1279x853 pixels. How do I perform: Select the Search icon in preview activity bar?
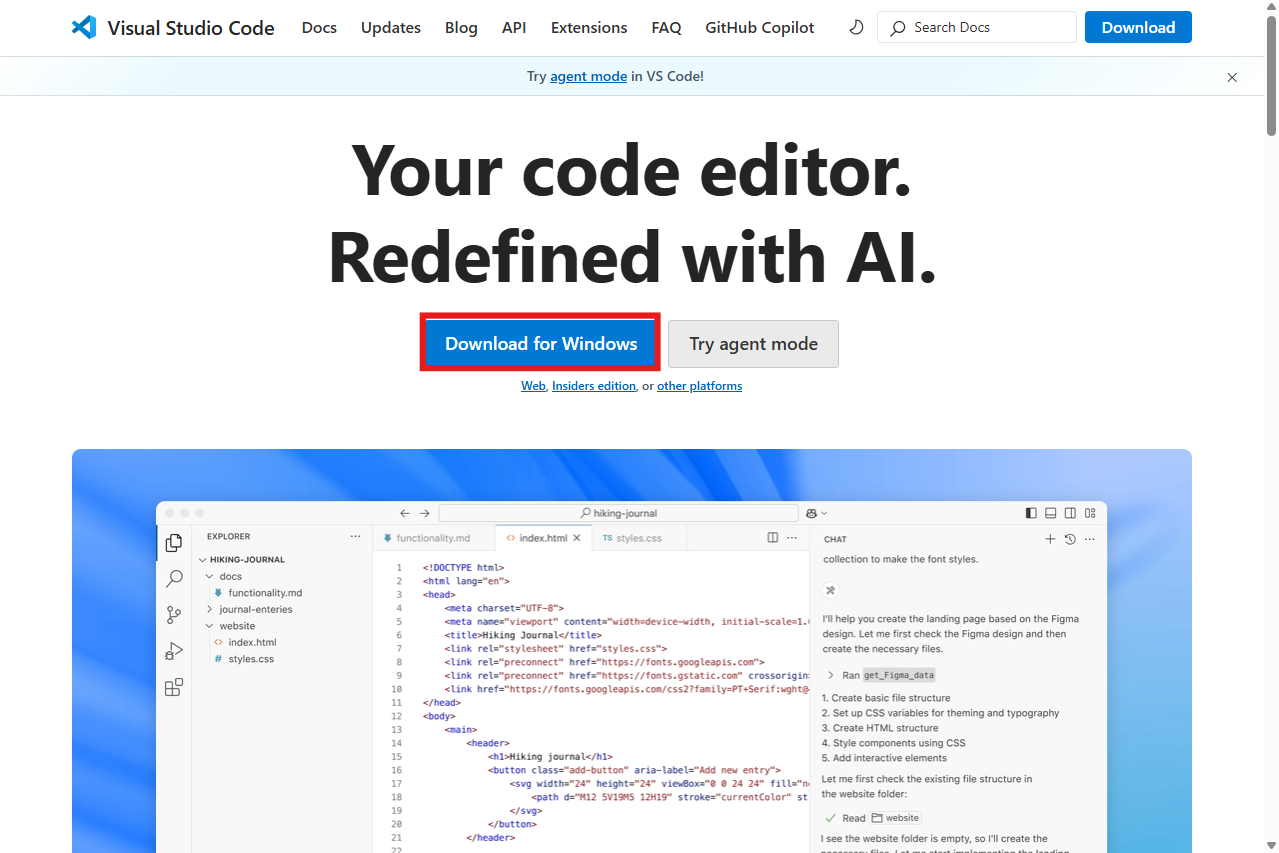coord(174,578)
